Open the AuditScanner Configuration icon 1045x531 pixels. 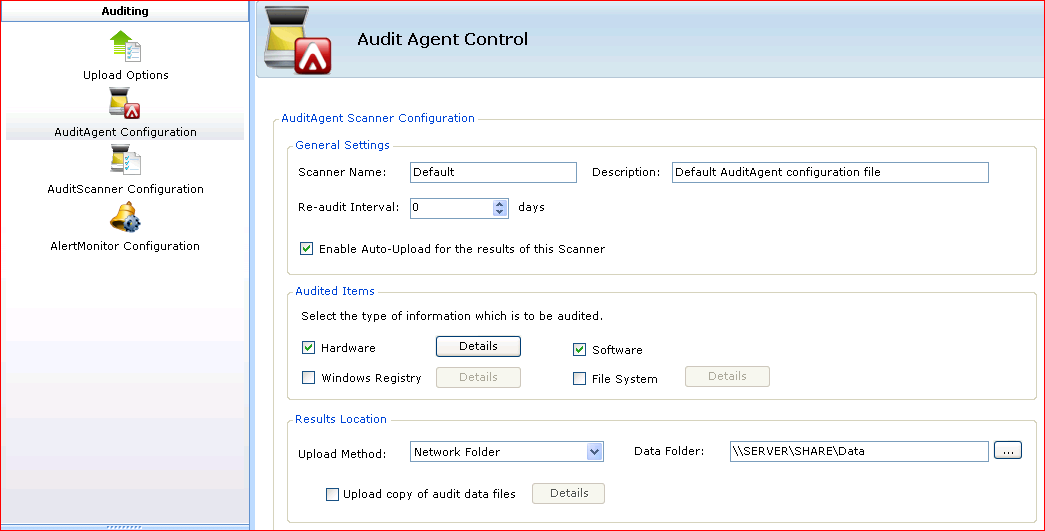coord(125,161)
